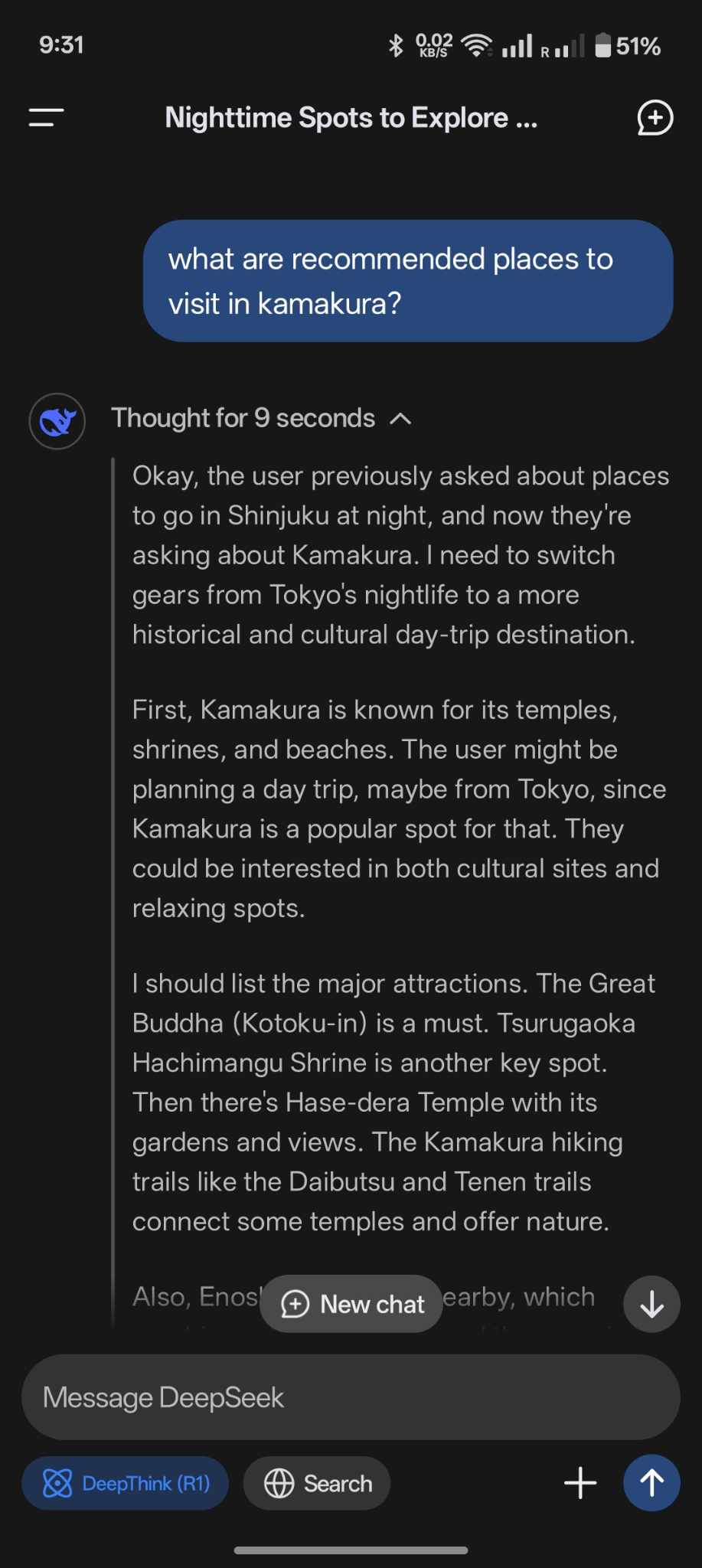This screenshot has width=702, height=1568.
Task: Tap the 9:31 clock in status bar
Action: coord(61,45)
